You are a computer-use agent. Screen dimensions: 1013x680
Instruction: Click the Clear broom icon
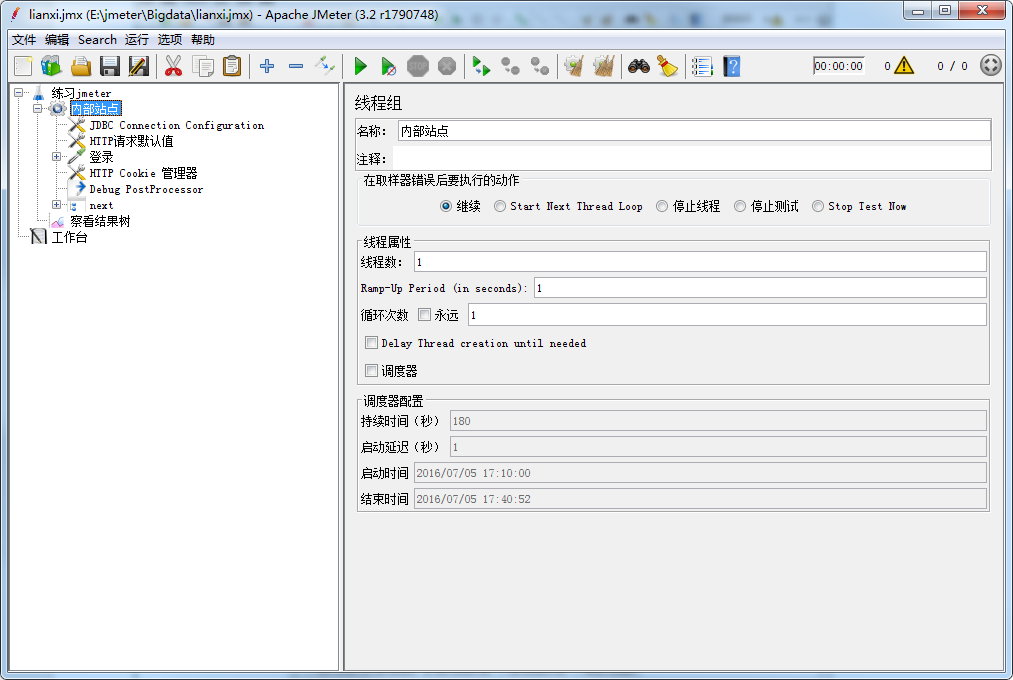tap(574, 66)
